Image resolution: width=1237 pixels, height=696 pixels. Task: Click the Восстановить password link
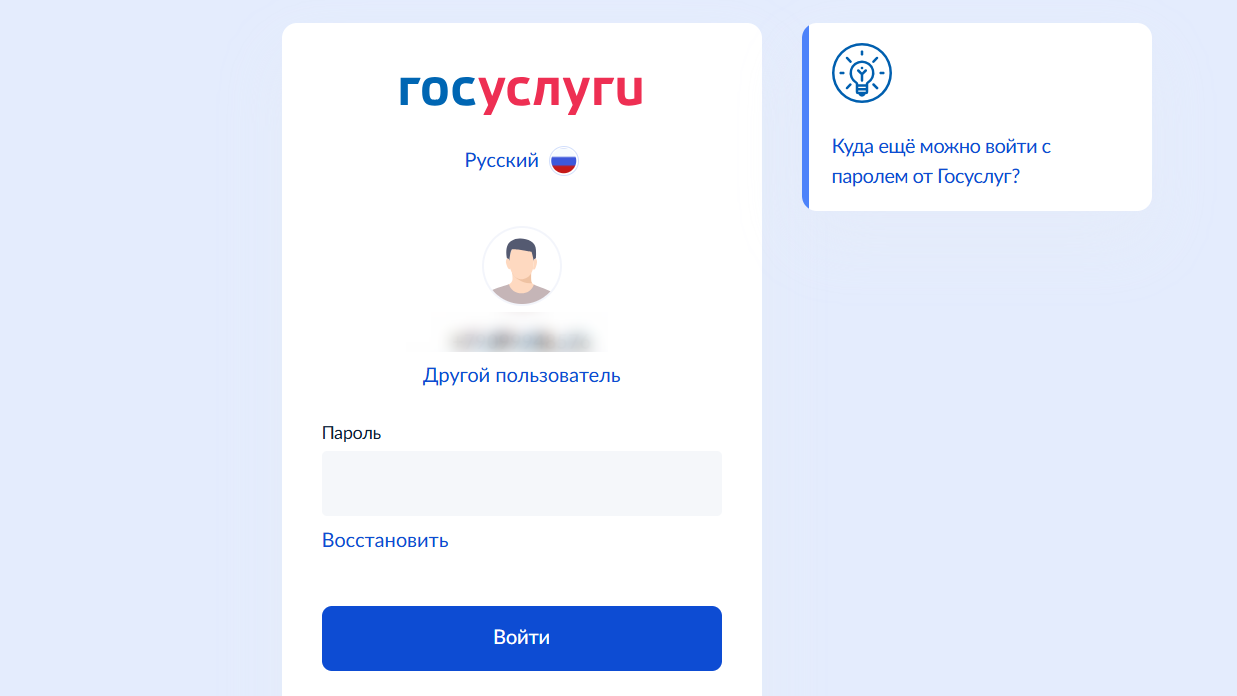coord(385,541)
